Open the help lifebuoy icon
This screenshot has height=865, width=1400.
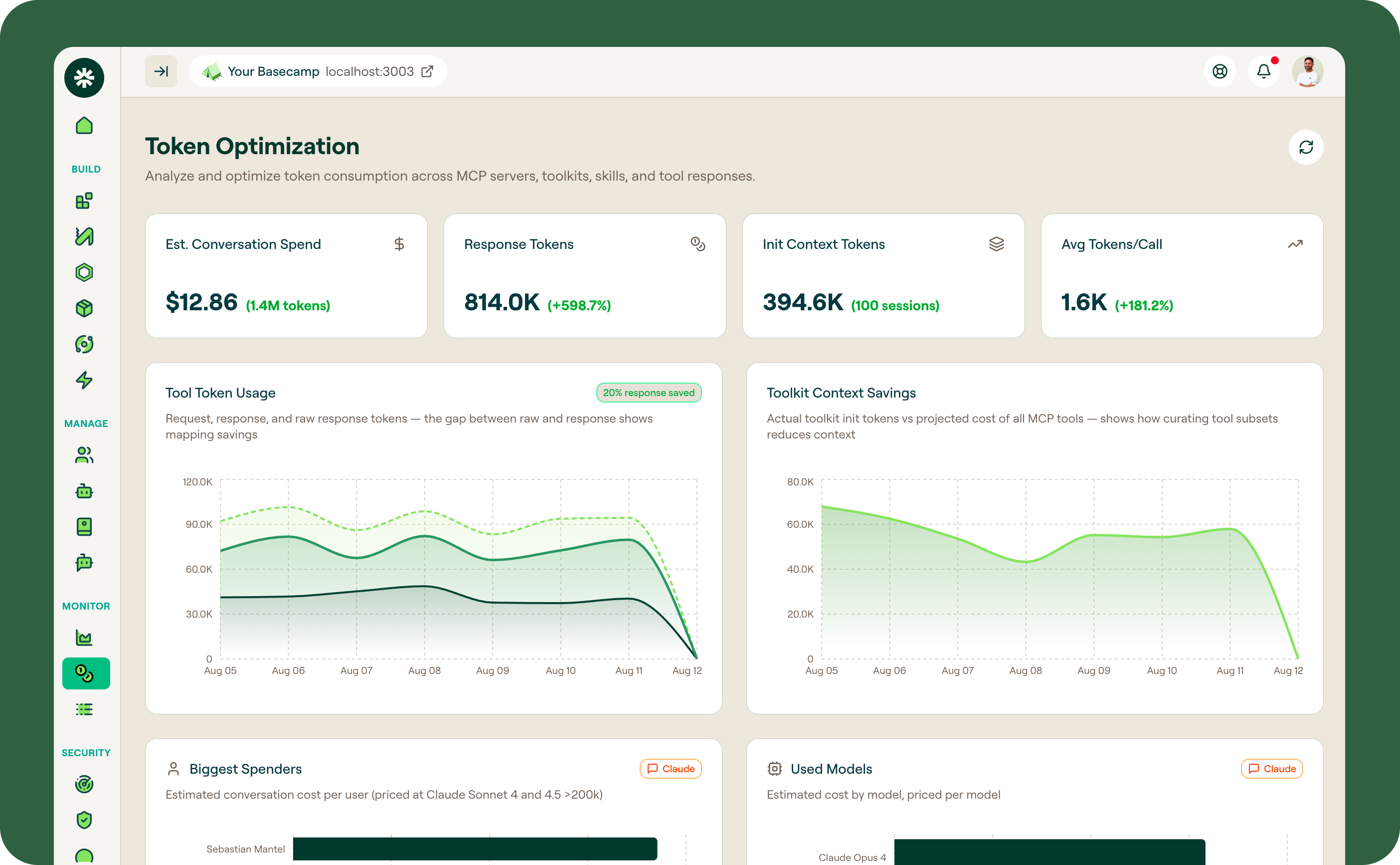coord(1220,71)
